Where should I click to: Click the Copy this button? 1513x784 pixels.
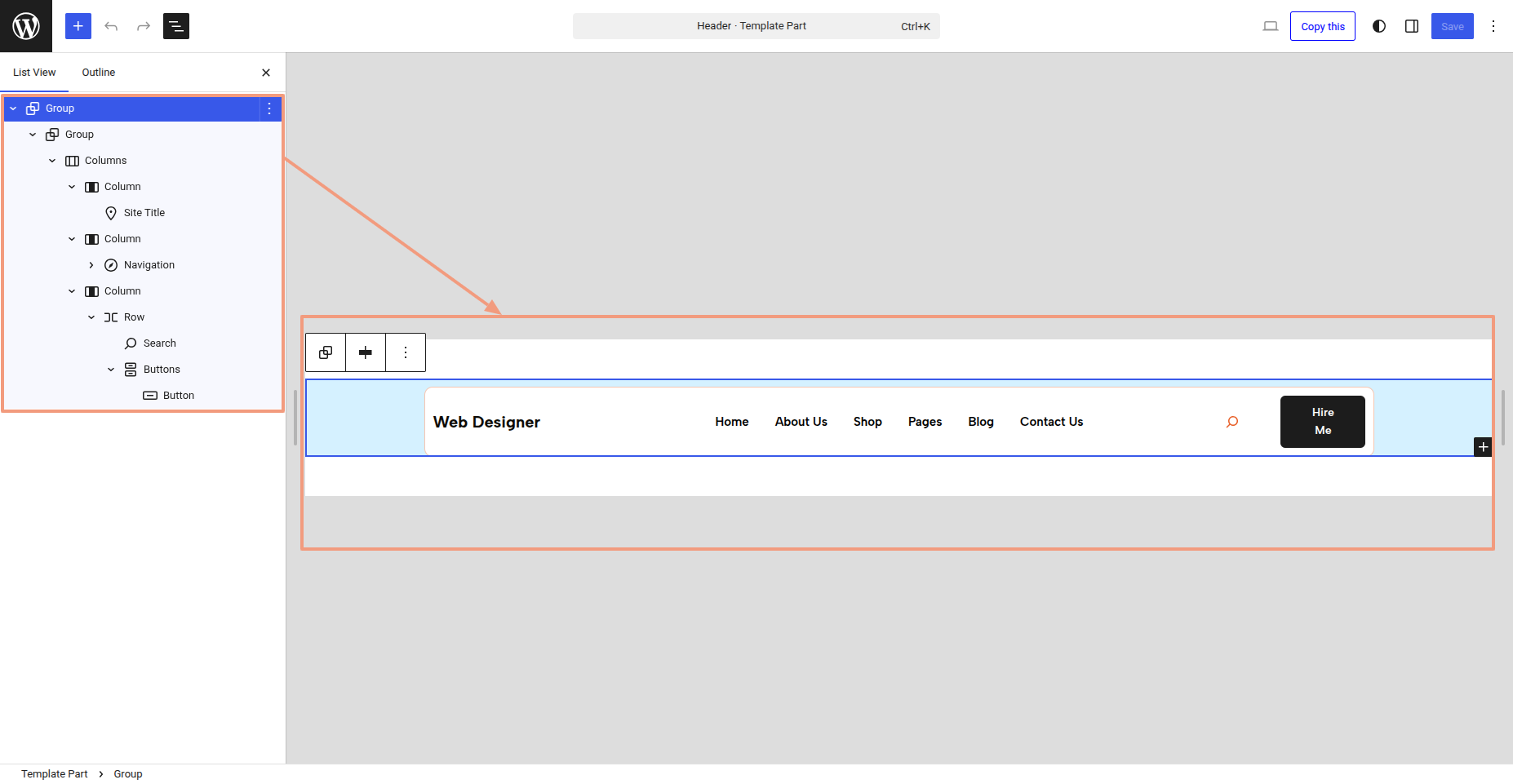click(1322, 26)
